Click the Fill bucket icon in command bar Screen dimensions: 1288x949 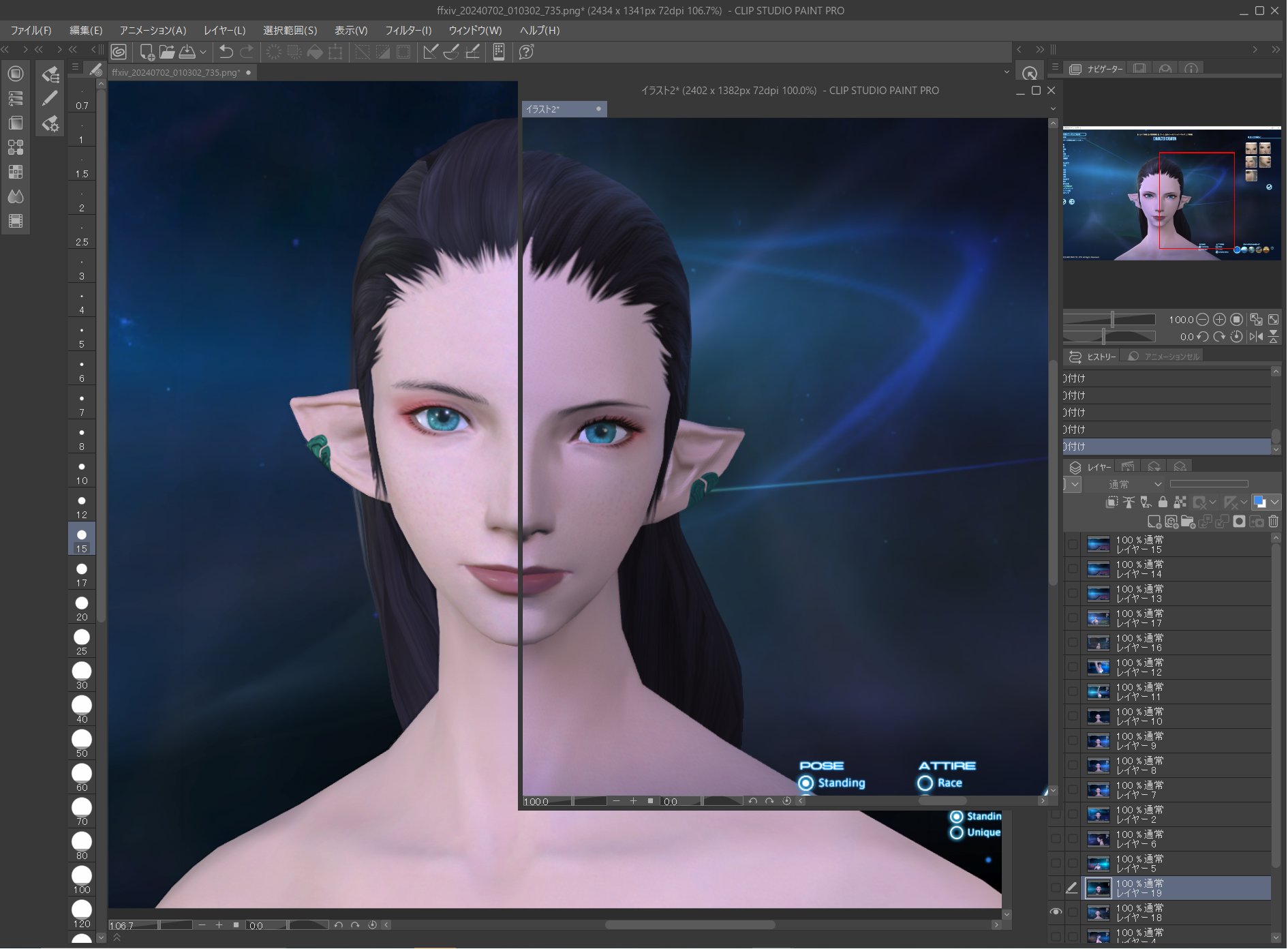pyautogui.click(x=315, y=52)
